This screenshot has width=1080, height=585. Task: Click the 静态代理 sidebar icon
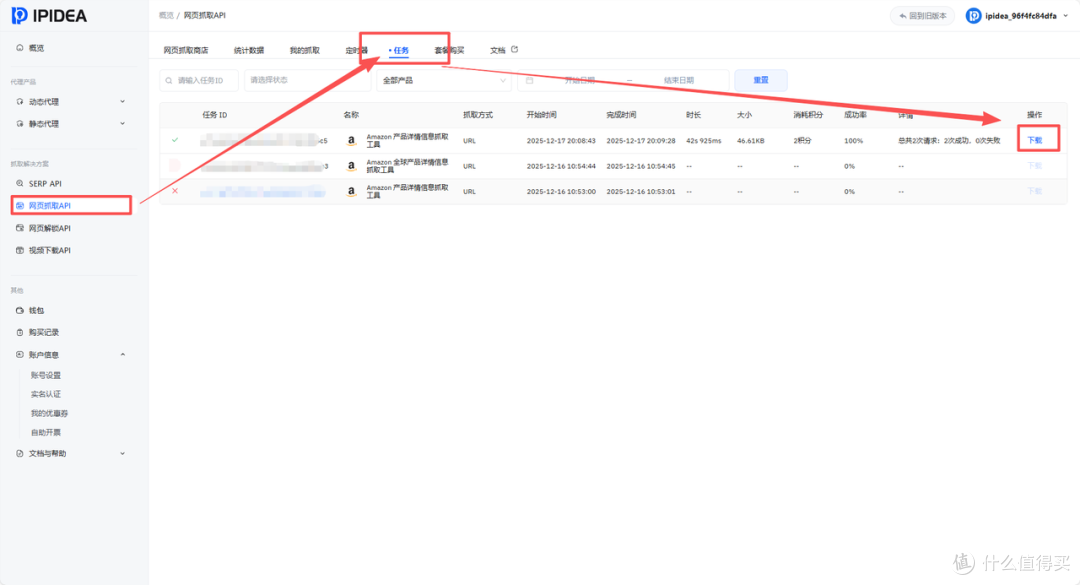(19, 123)
